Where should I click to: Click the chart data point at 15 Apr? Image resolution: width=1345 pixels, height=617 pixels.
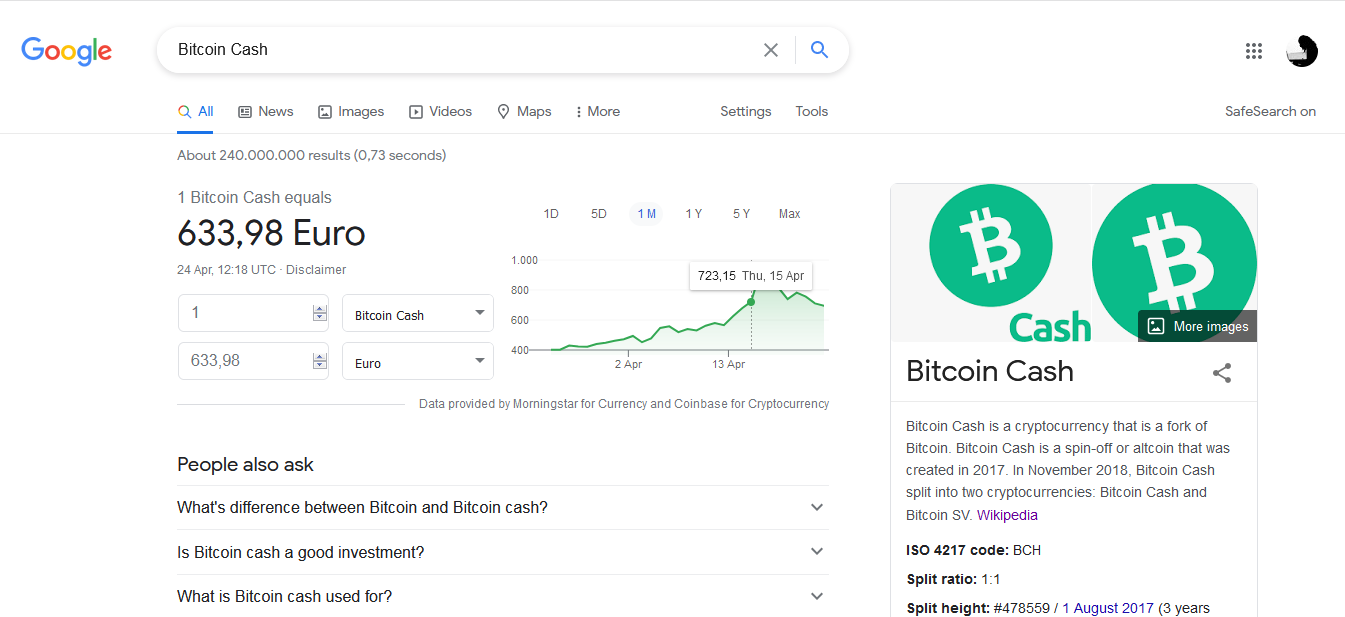point(751,301)
